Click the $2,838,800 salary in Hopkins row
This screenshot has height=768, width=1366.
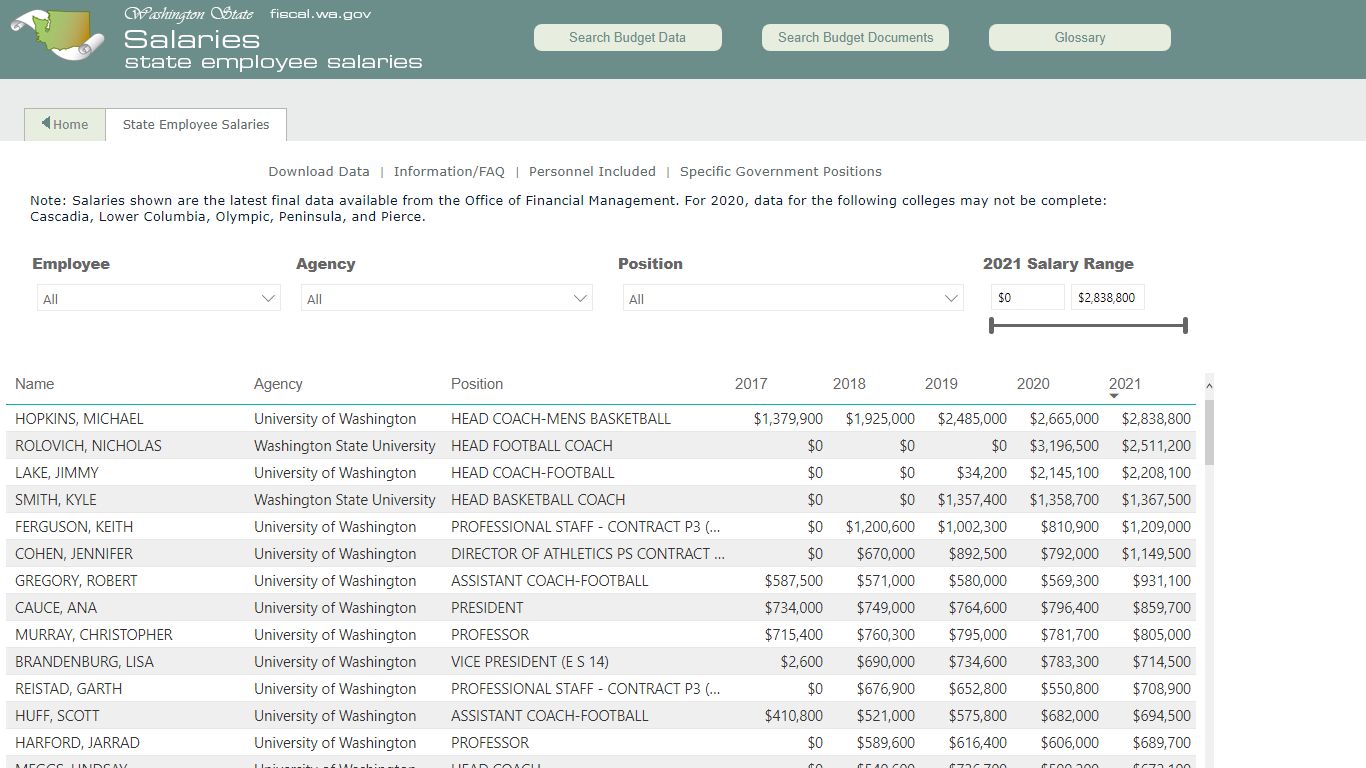[1156, 419]
